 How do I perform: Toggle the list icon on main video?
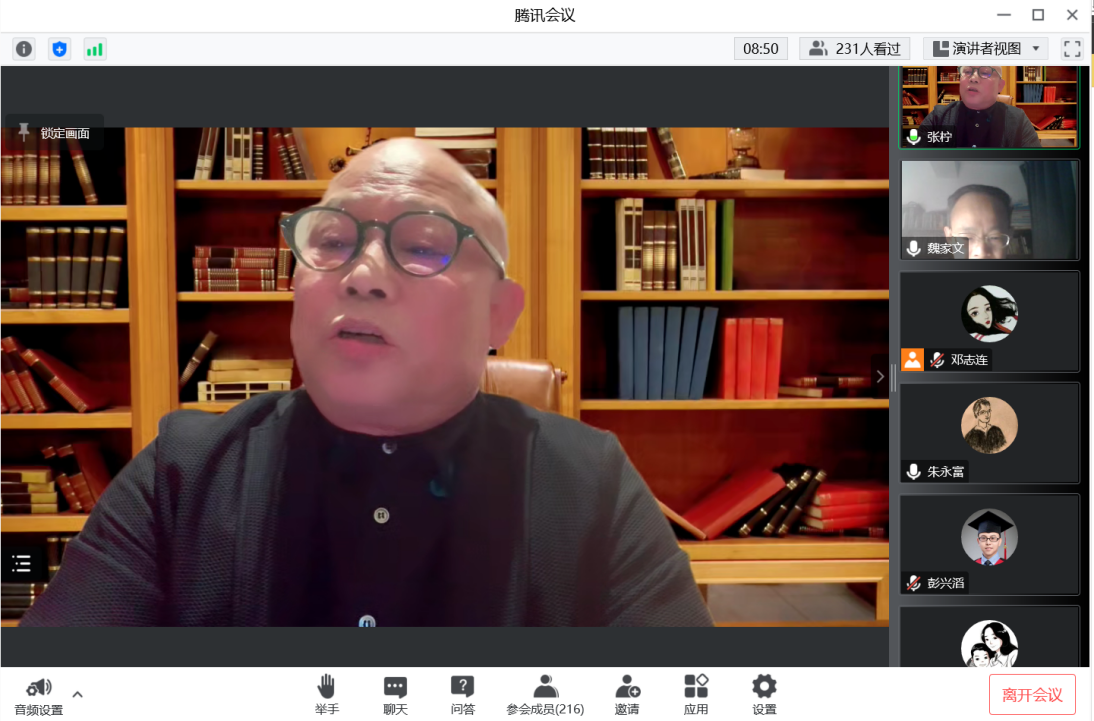pos(22,564)
